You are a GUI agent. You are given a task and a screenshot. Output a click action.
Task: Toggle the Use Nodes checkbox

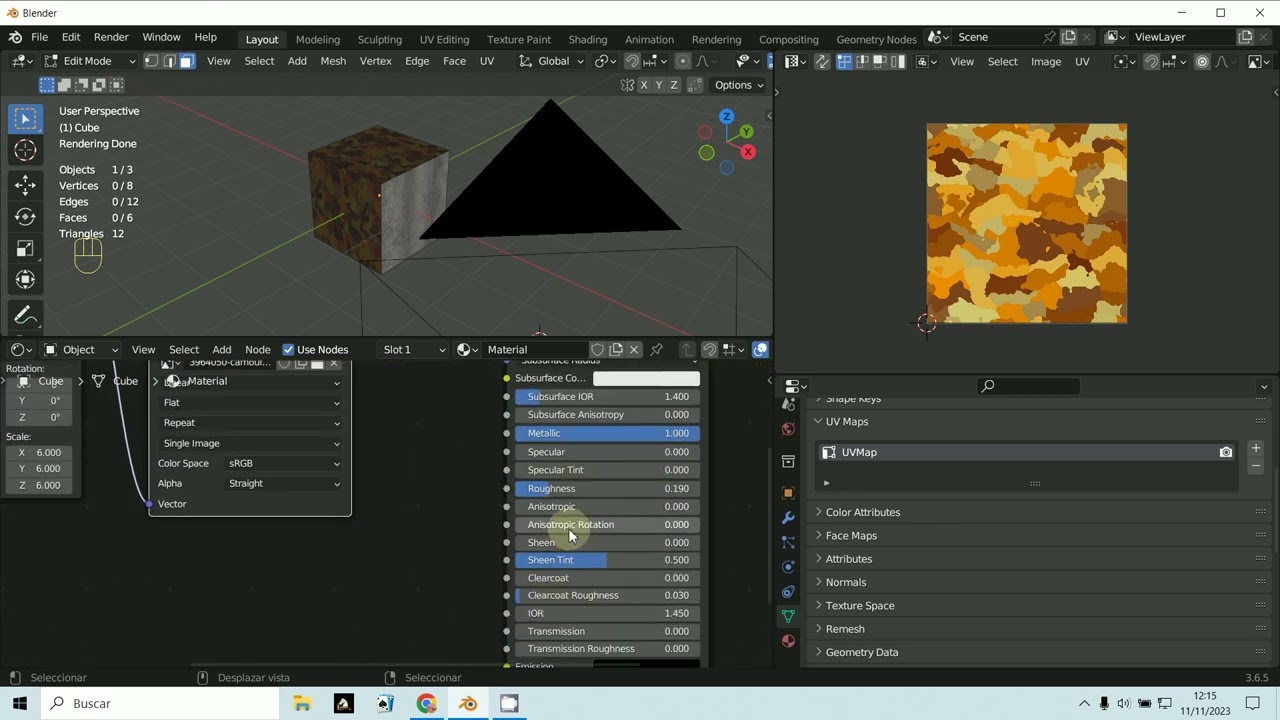click(289, 350)
